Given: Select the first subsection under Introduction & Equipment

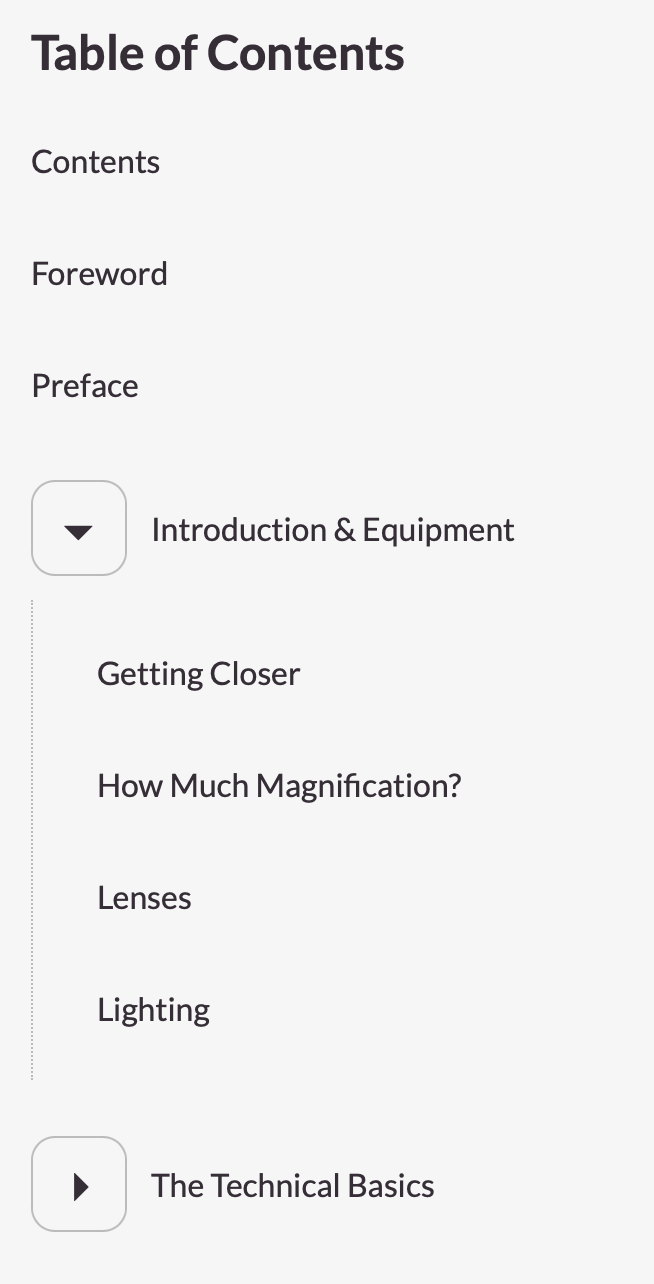Looking at the screenshot, I should pyautogui.click(x=198, y=673).
